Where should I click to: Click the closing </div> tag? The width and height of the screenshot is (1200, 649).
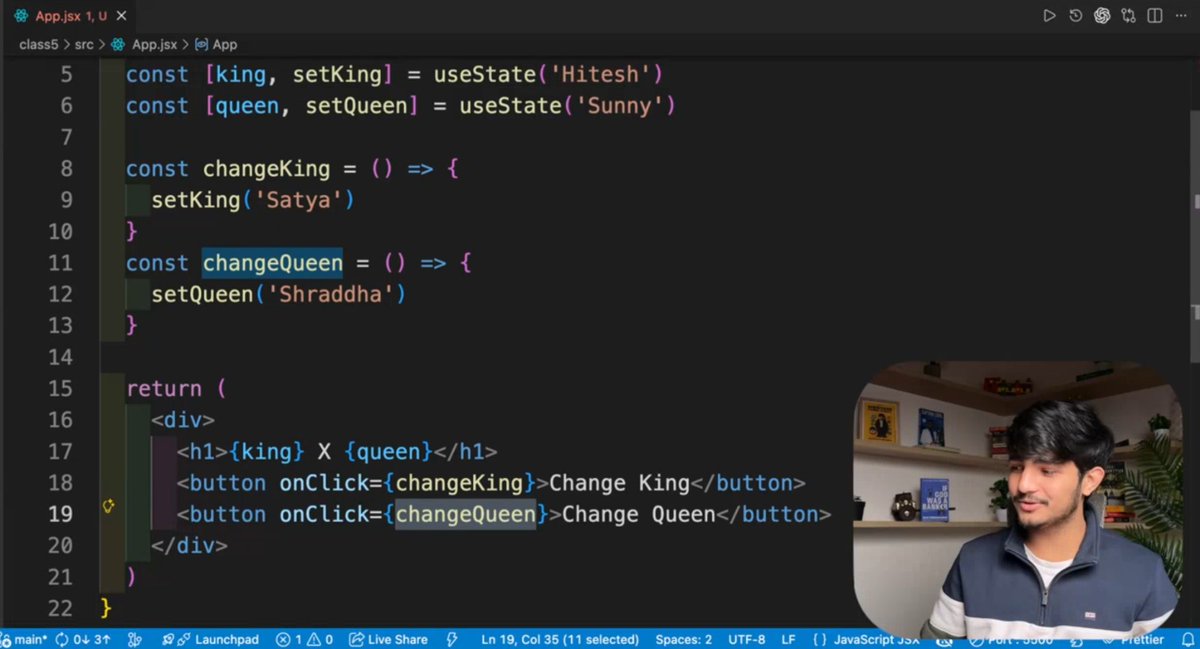[x=189, y=545]
